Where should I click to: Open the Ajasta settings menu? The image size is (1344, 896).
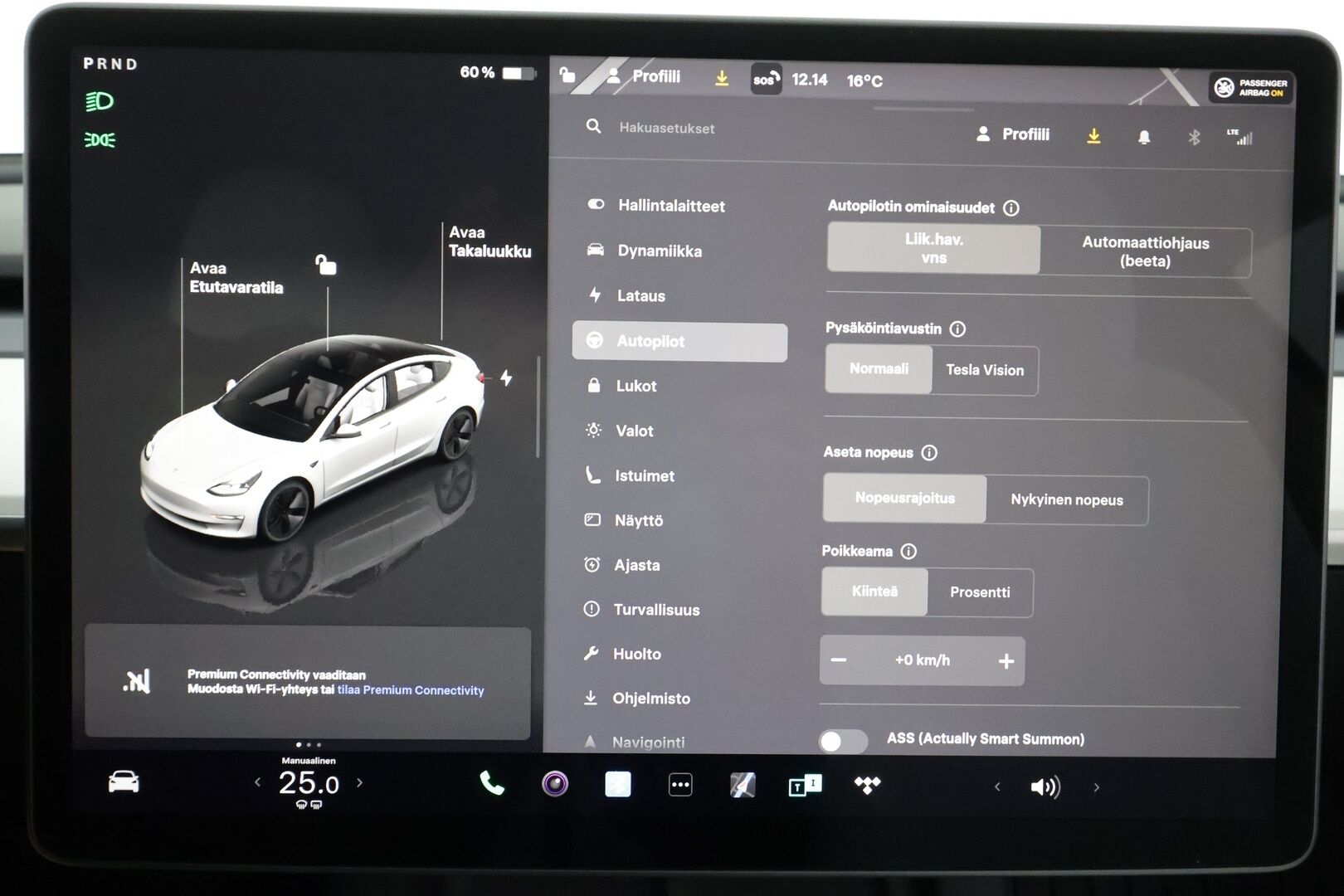pos(622,565)
